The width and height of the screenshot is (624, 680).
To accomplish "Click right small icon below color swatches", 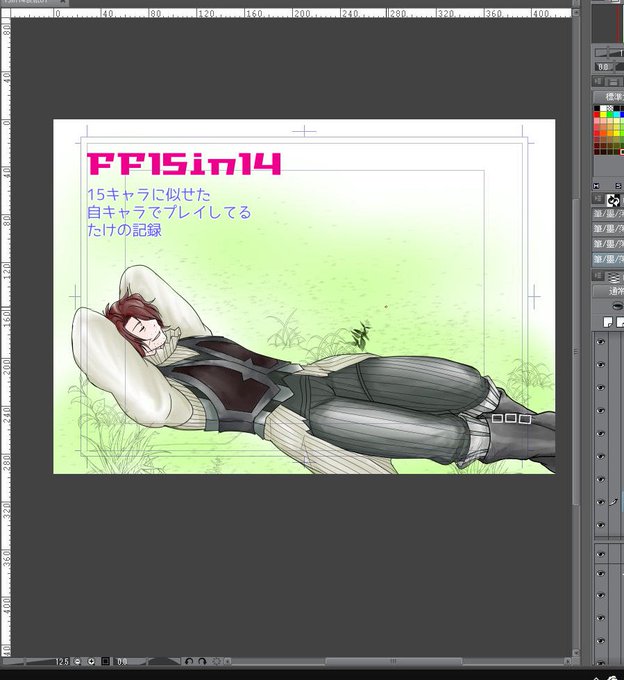I will click(618, 186).
